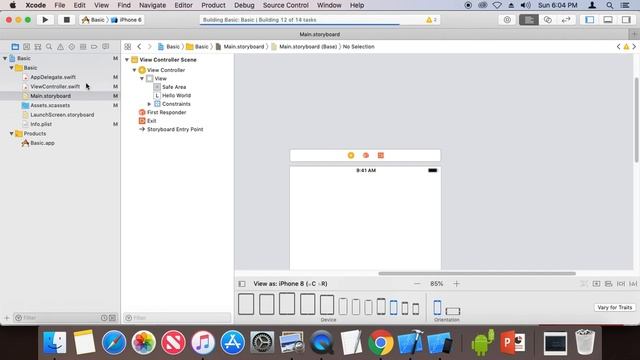Go forward in editor history
This screenshot has height=360, width=640.
(149, 47)
